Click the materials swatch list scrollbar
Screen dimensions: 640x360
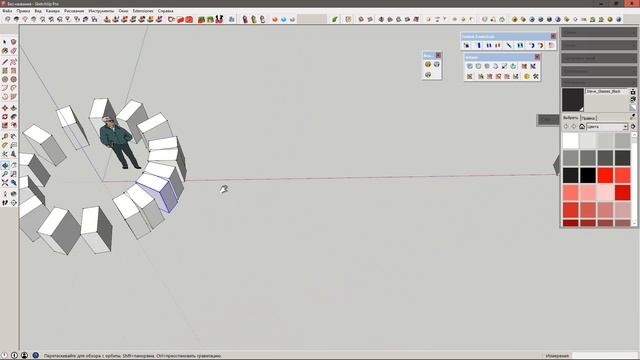[x=634, y=179]
